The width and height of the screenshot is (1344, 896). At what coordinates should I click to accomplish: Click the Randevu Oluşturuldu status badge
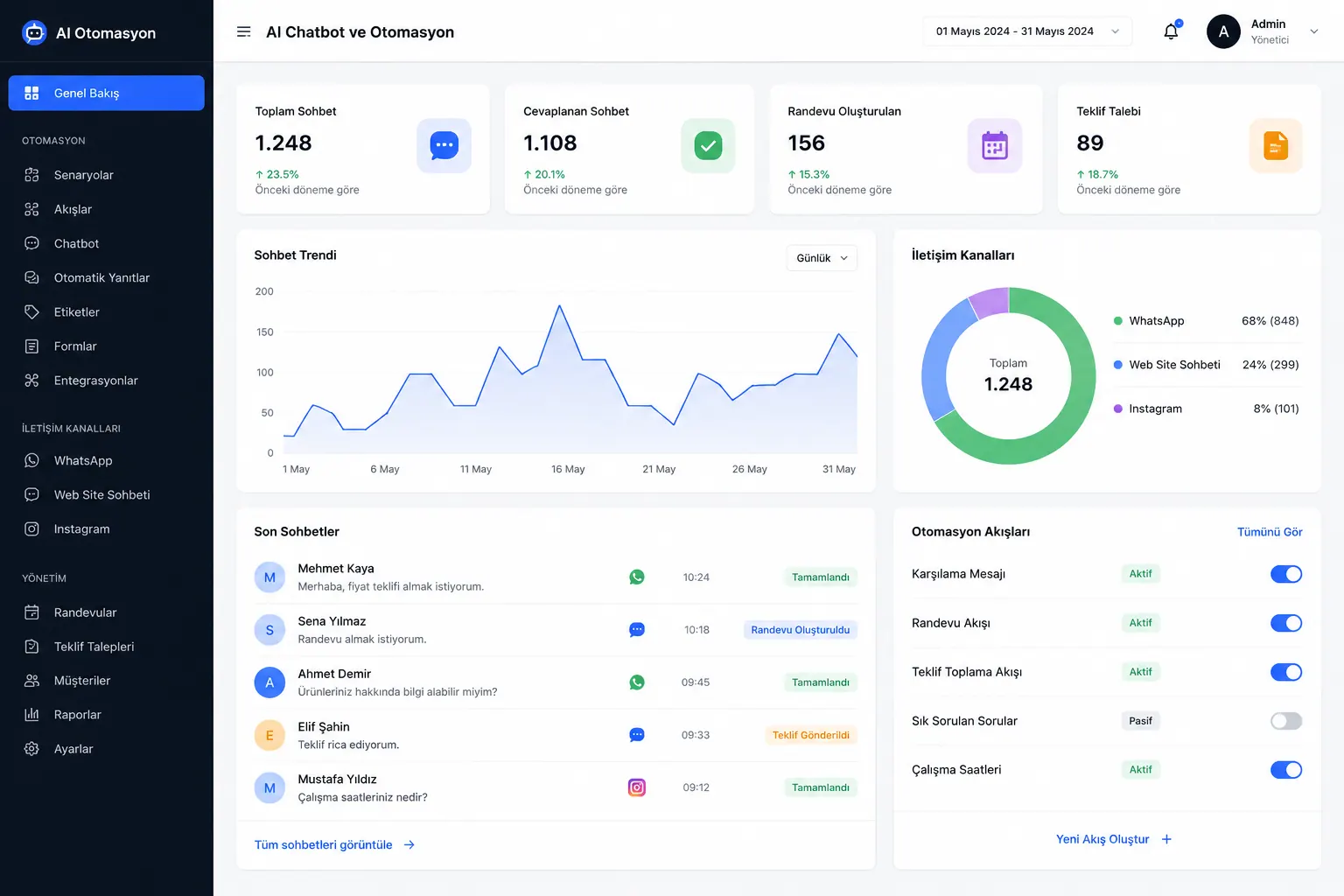point(800,630)
